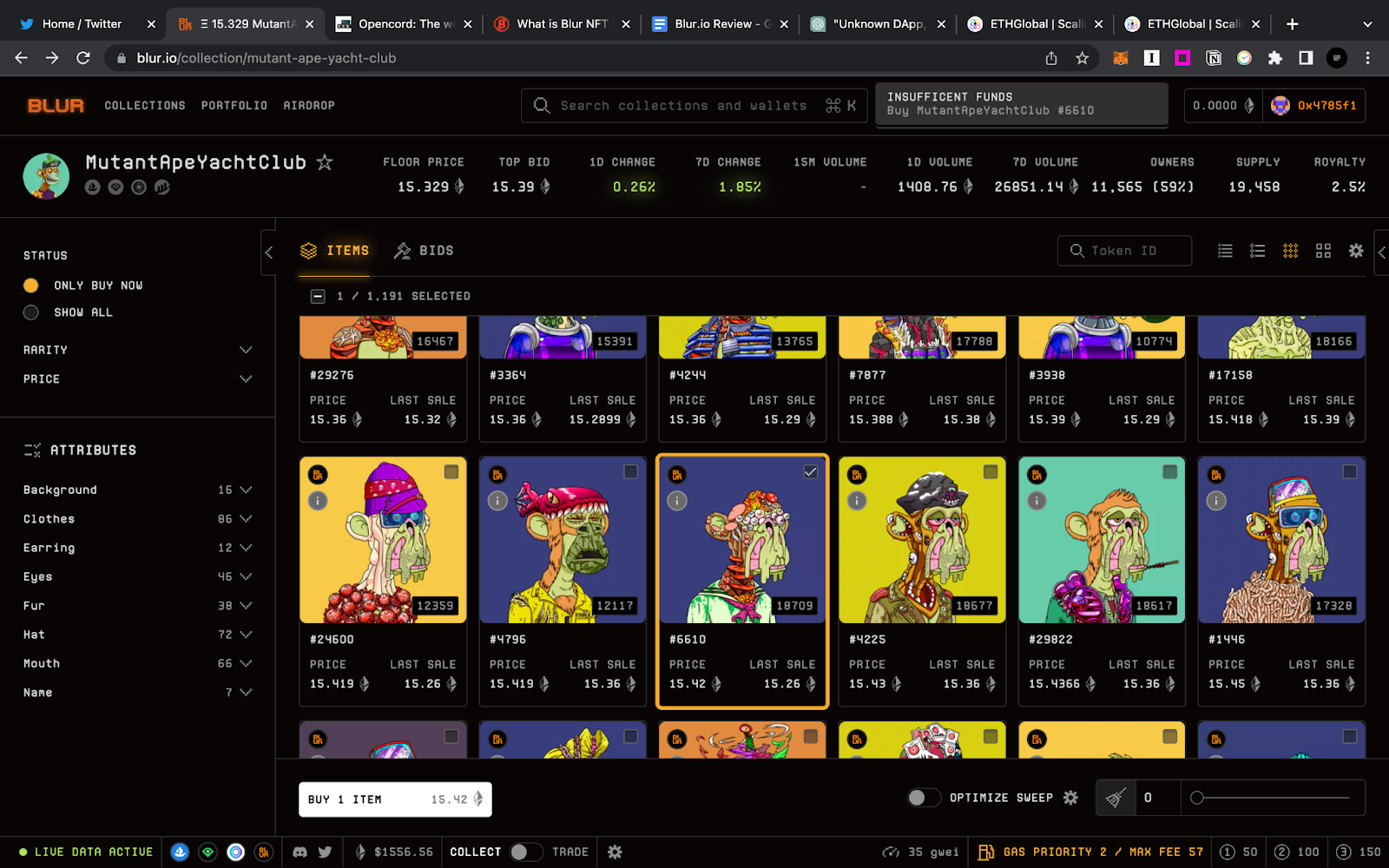
Task: Open the browser extensions puzzle menu
Action: (1274, 58)
